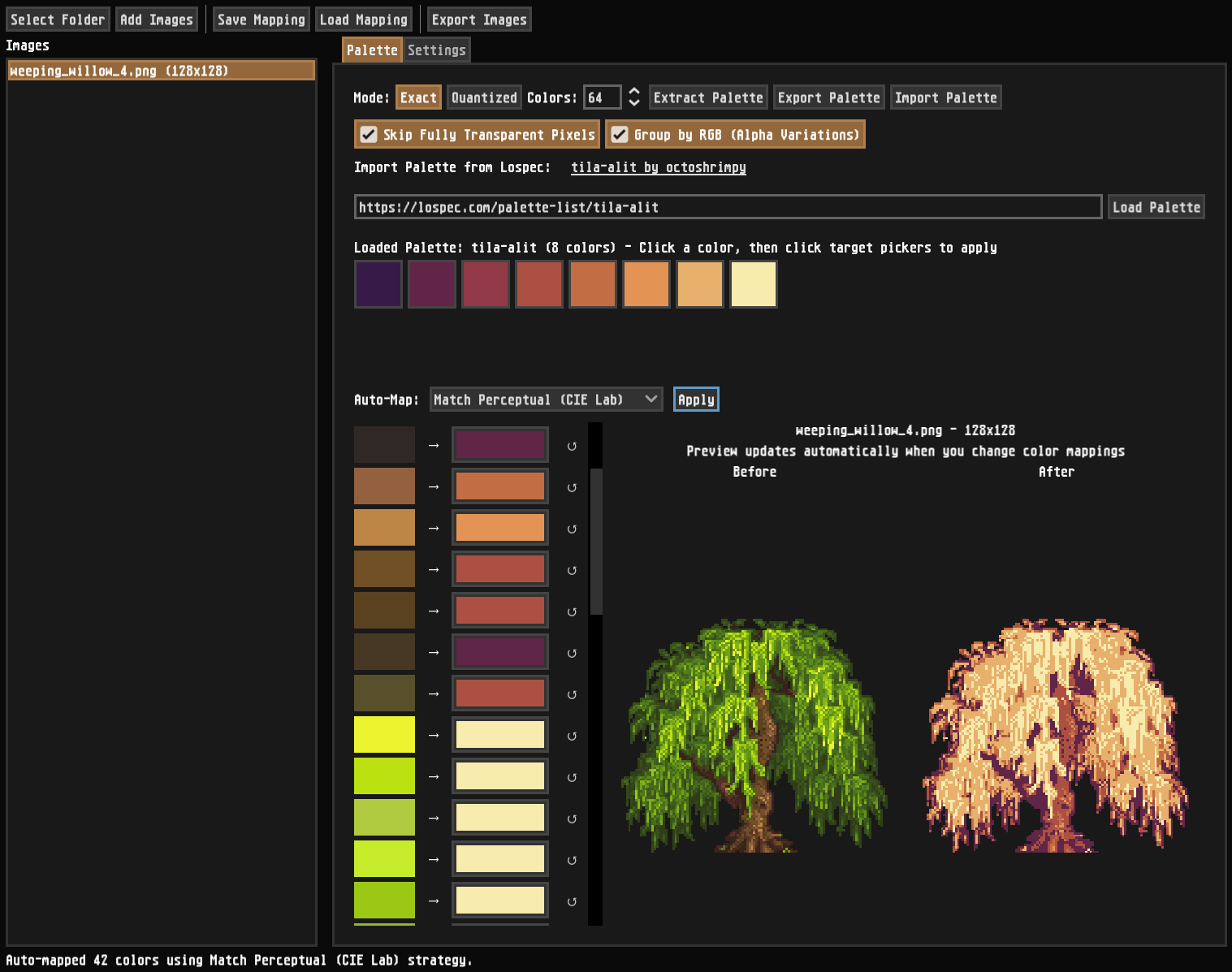Reset the last visible green color mapping
This screenshot has height=972, width=1232.
[572, 901]
